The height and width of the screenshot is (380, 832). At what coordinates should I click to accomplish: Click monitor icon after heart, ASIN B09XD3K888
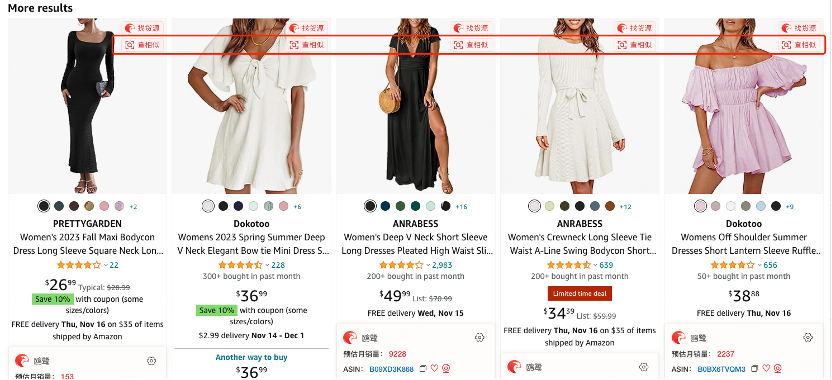click(x=446, y=368)
